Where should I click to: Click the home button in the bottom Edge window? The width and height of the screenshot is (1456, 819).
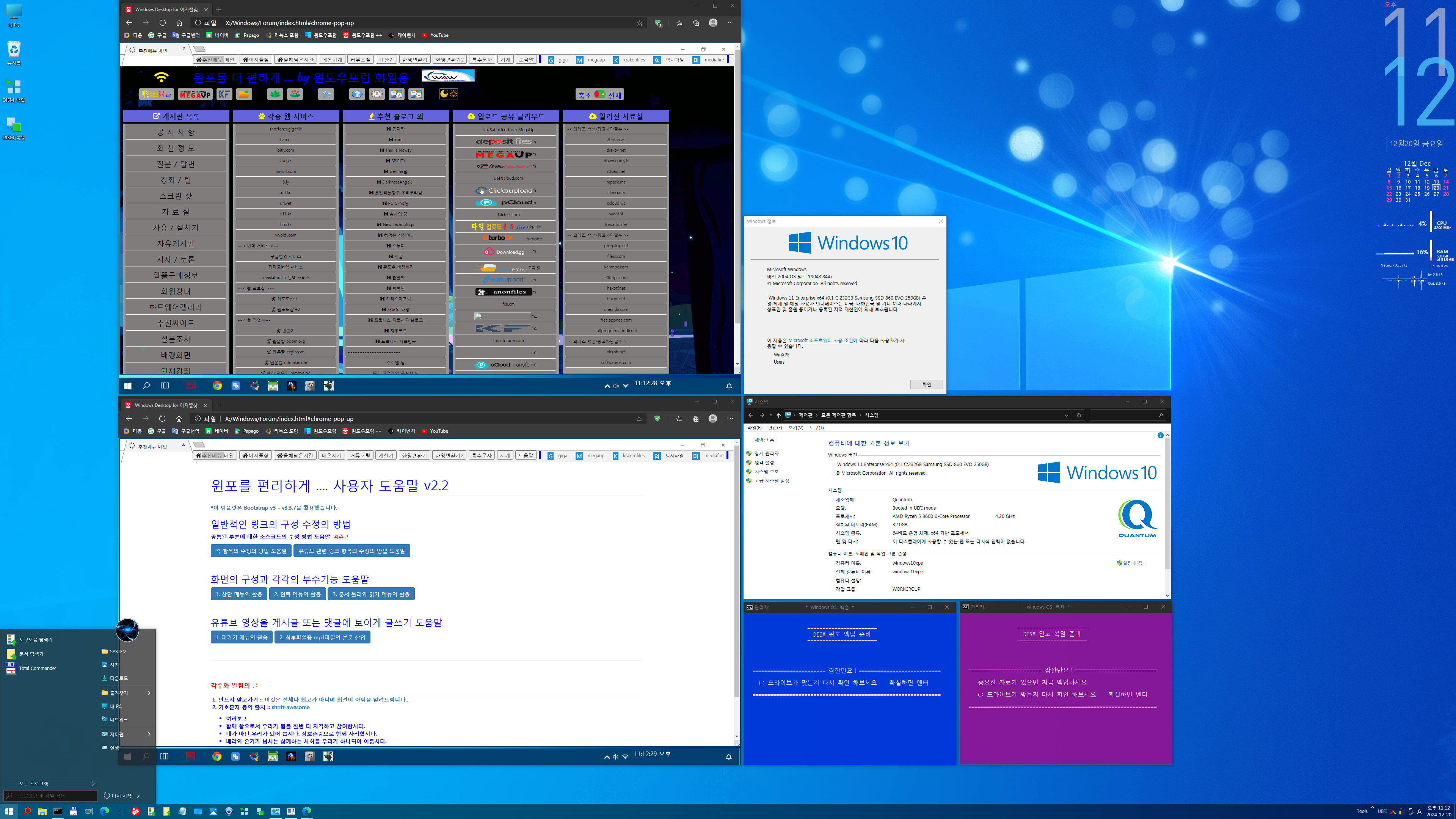[x=179, y=419]
